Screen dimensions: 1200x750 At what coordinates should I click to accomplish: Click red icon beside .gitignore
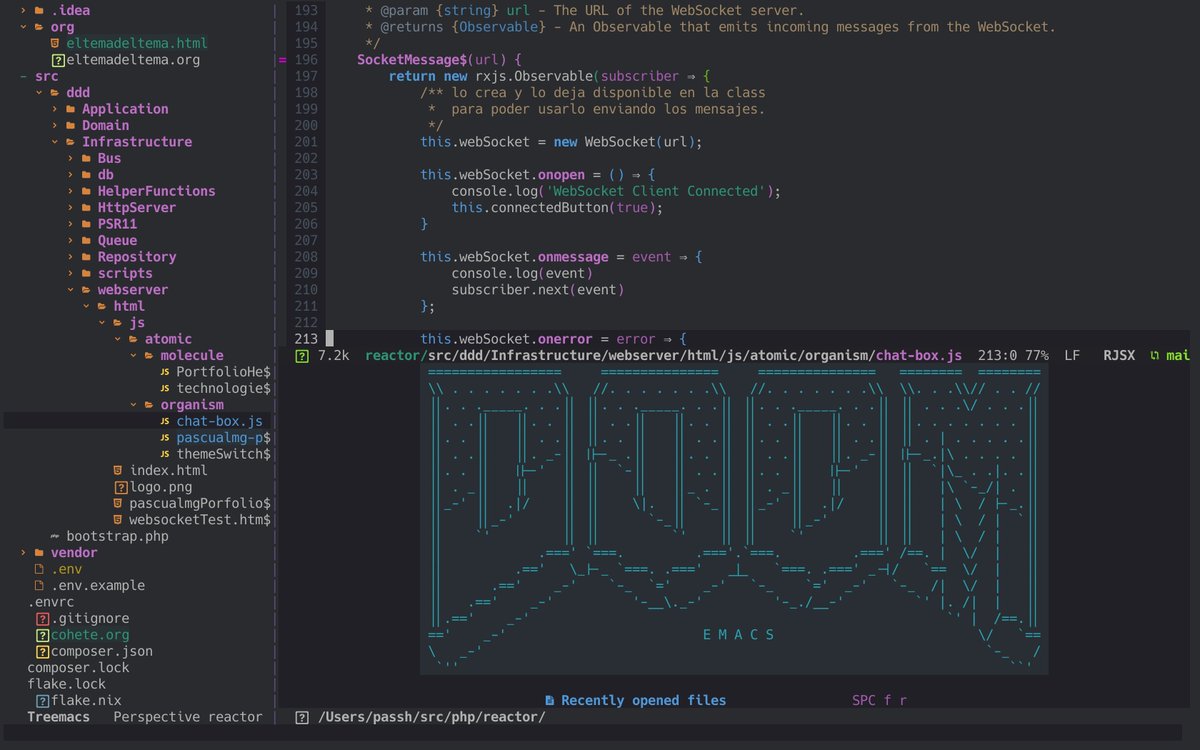42,619
